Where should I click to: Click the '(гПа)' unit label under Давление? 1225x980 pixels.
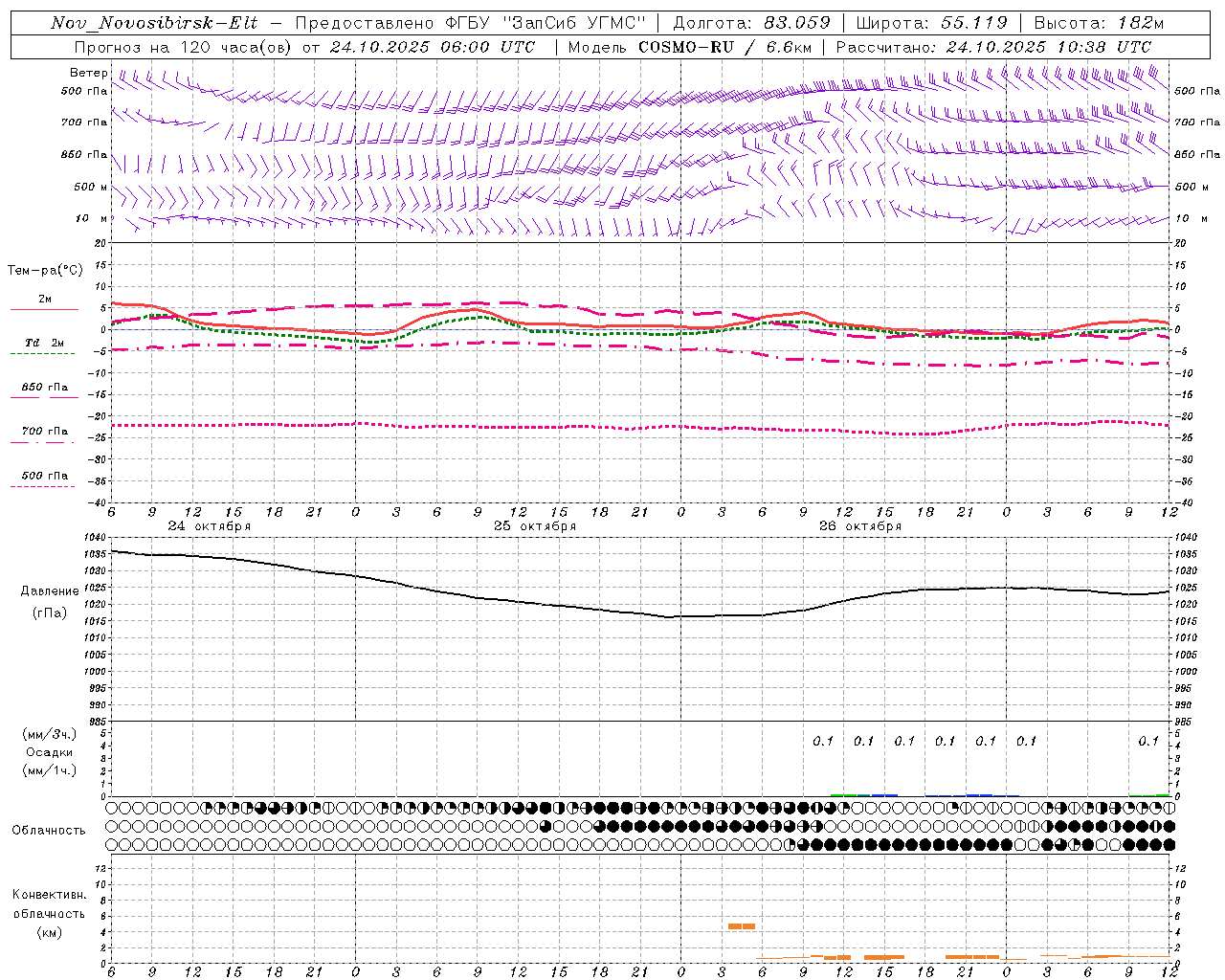click(x=50, y=612)
